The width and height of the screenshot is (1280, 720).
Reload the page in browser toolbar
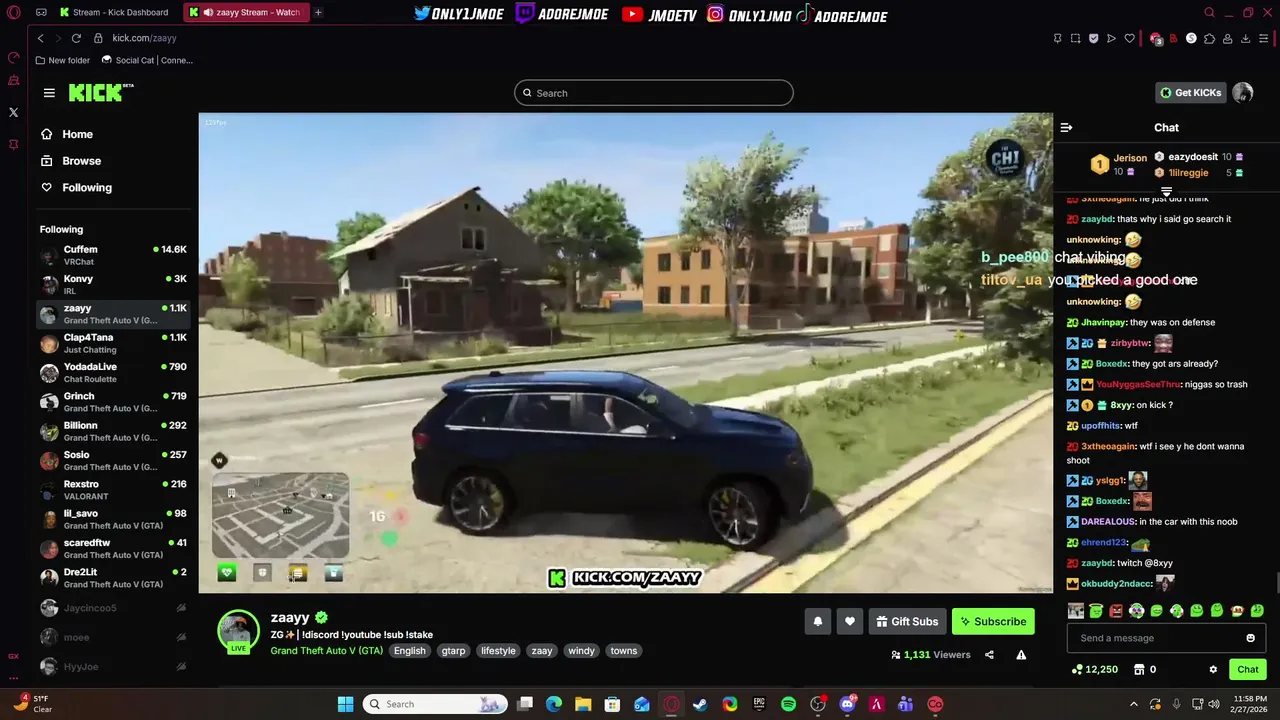pos(76,38)
